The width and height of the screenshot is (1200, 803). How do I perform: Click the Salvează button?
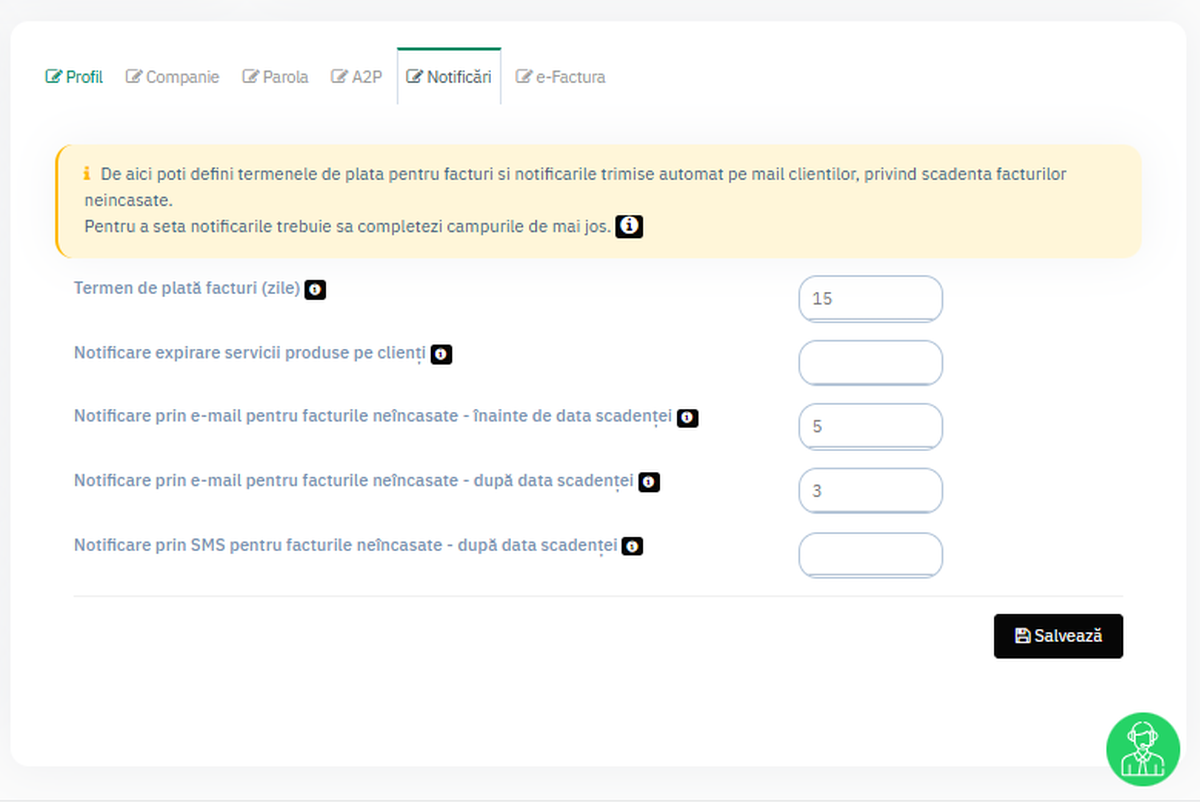point(1058,636)
